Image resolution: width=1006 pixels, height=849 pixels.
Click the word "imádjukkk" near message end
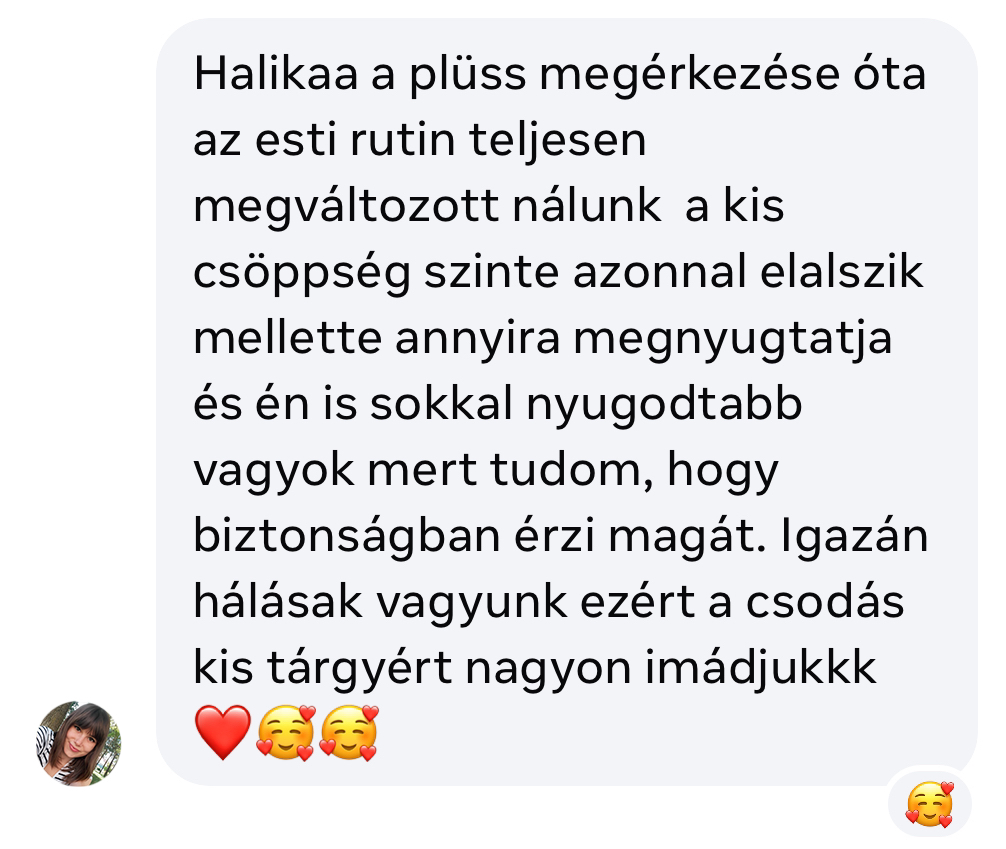coord(760,669)
